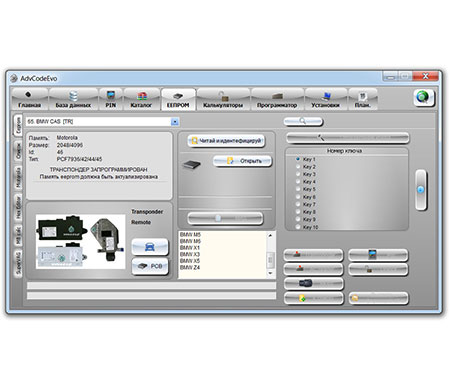Image resolution: width=450 pixels, height=388 pixels.
Task: Click the top-left red-arrow action button
Action: click(x=313, y=255)
